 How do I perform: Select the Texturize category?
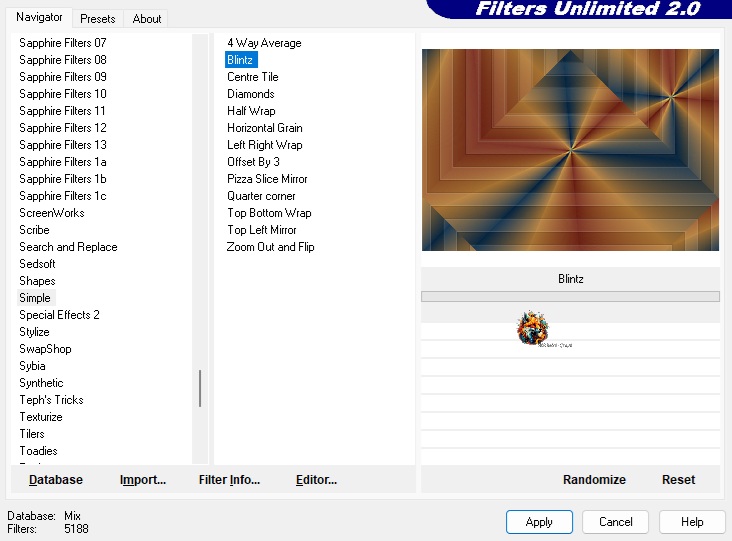click(41, 417)
